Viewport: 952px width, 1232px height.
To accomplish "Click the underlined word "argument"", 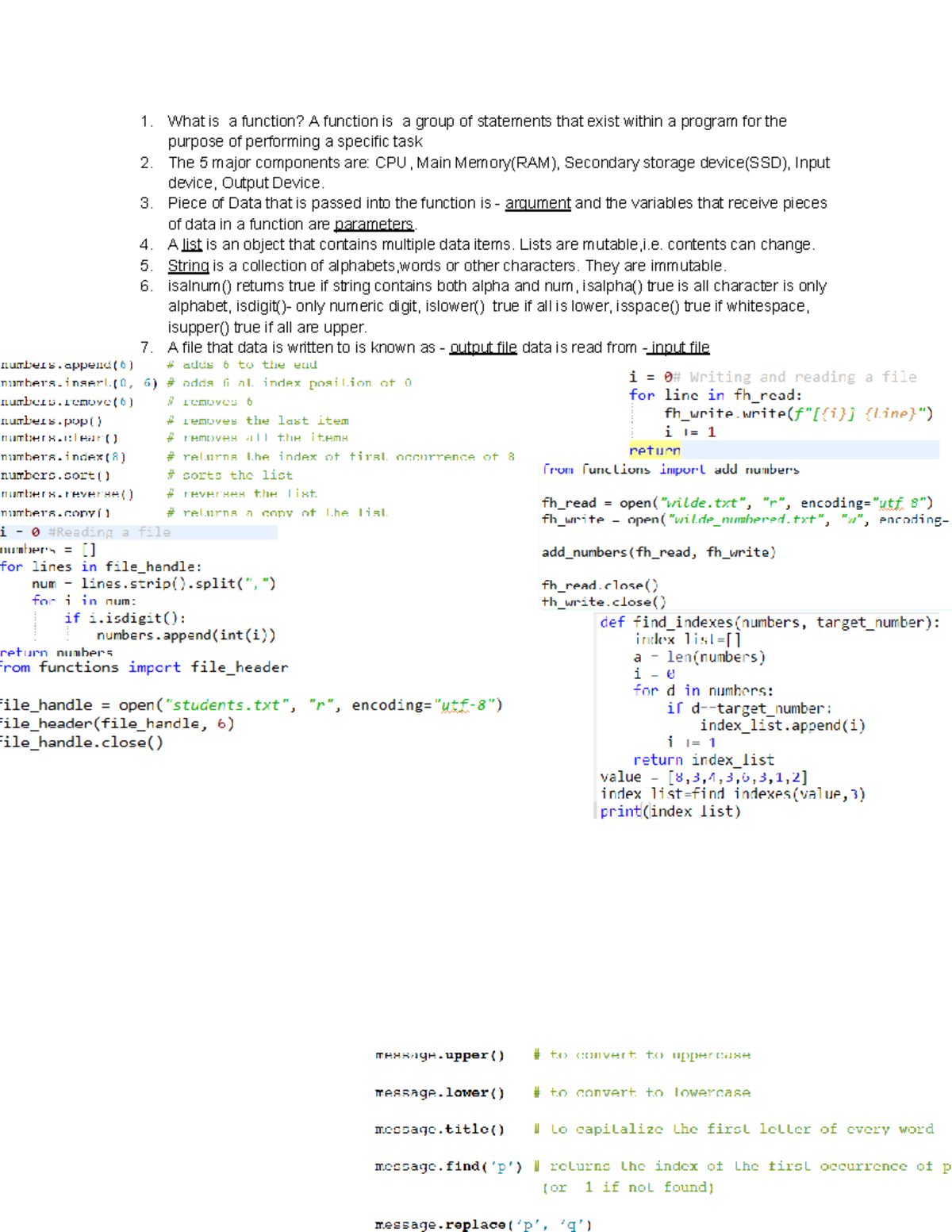I will tap(537, 203).
